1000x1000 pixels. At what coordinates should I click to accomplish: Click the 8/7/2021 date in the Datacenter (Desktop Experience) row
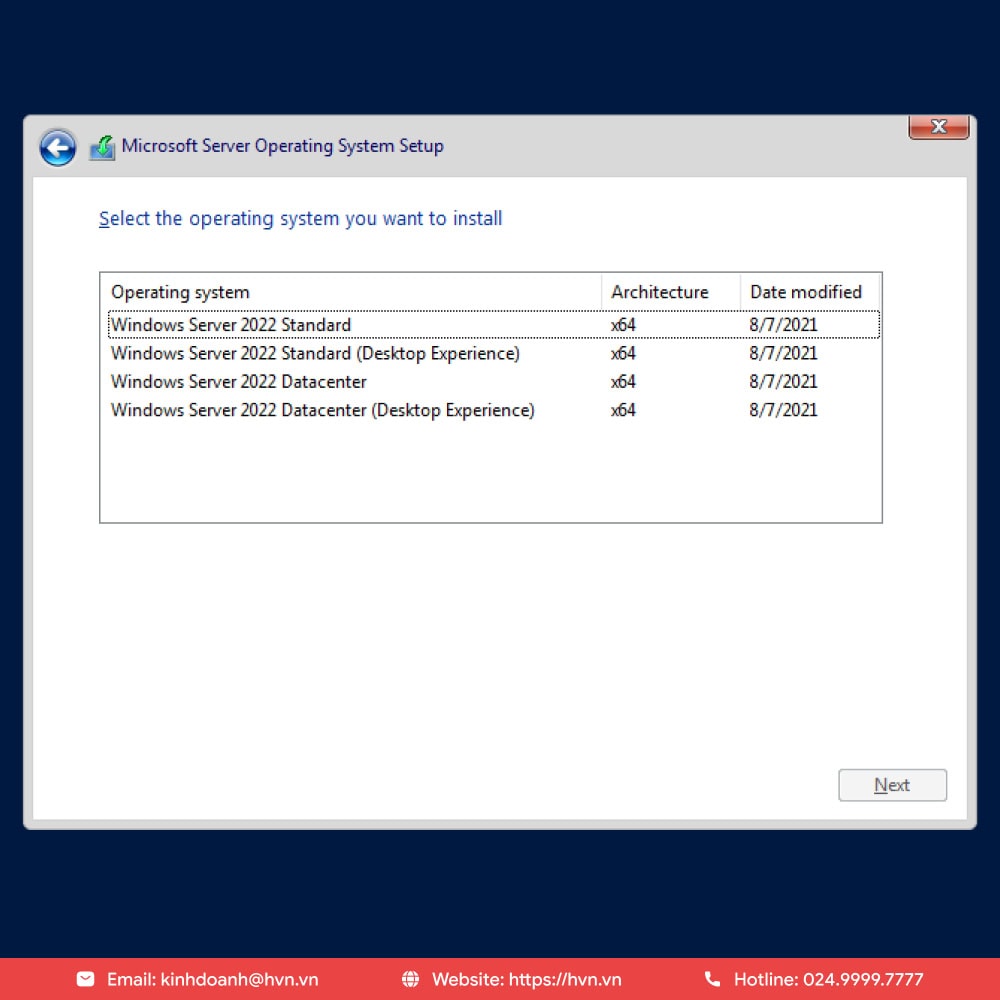point(783,410)
